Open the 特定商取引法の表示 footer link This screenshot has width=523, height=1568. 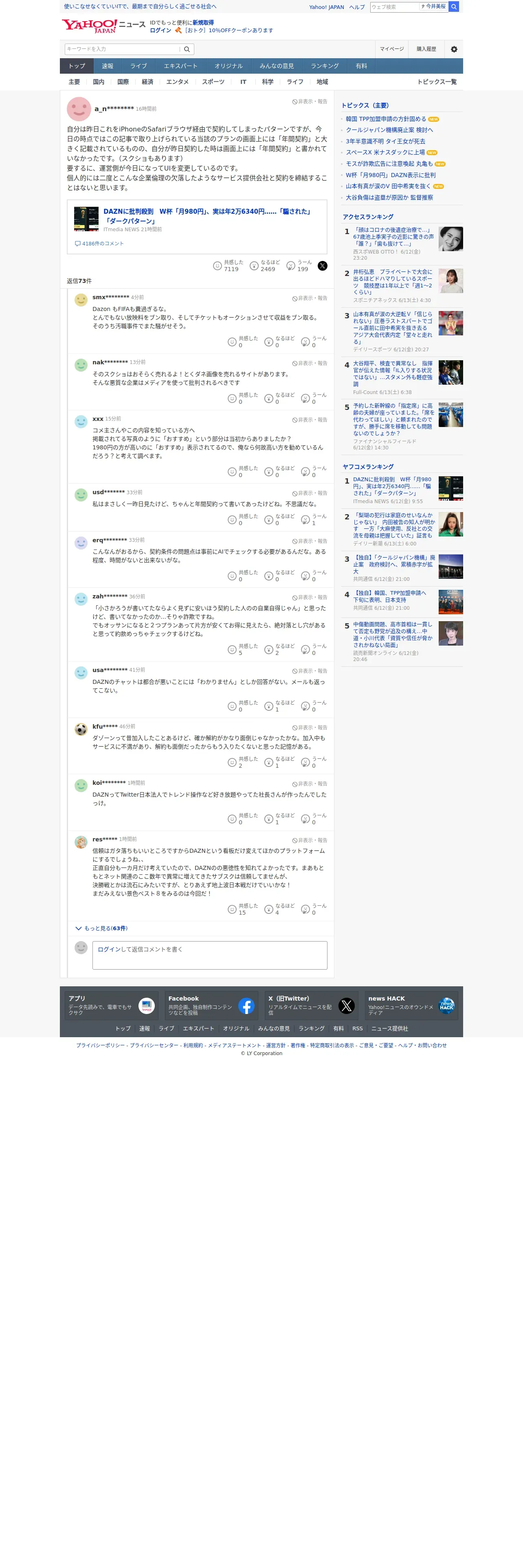332,1045
